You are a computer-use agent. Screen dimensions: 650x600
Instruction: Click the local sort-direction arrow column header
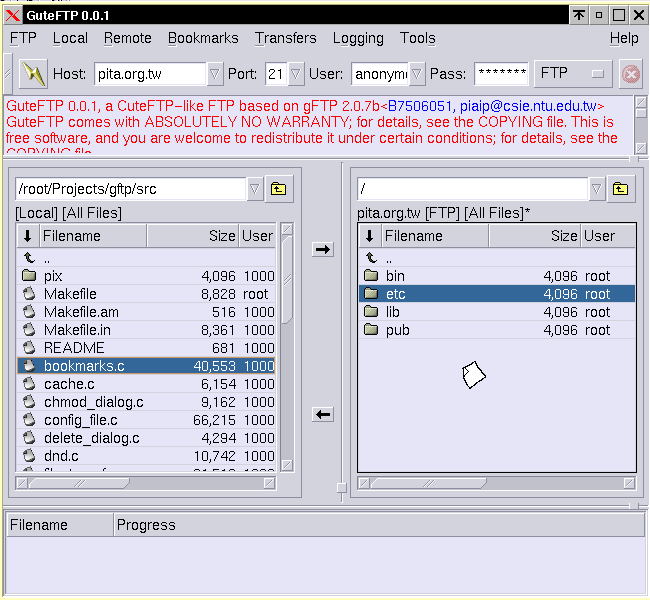[28, 236]
